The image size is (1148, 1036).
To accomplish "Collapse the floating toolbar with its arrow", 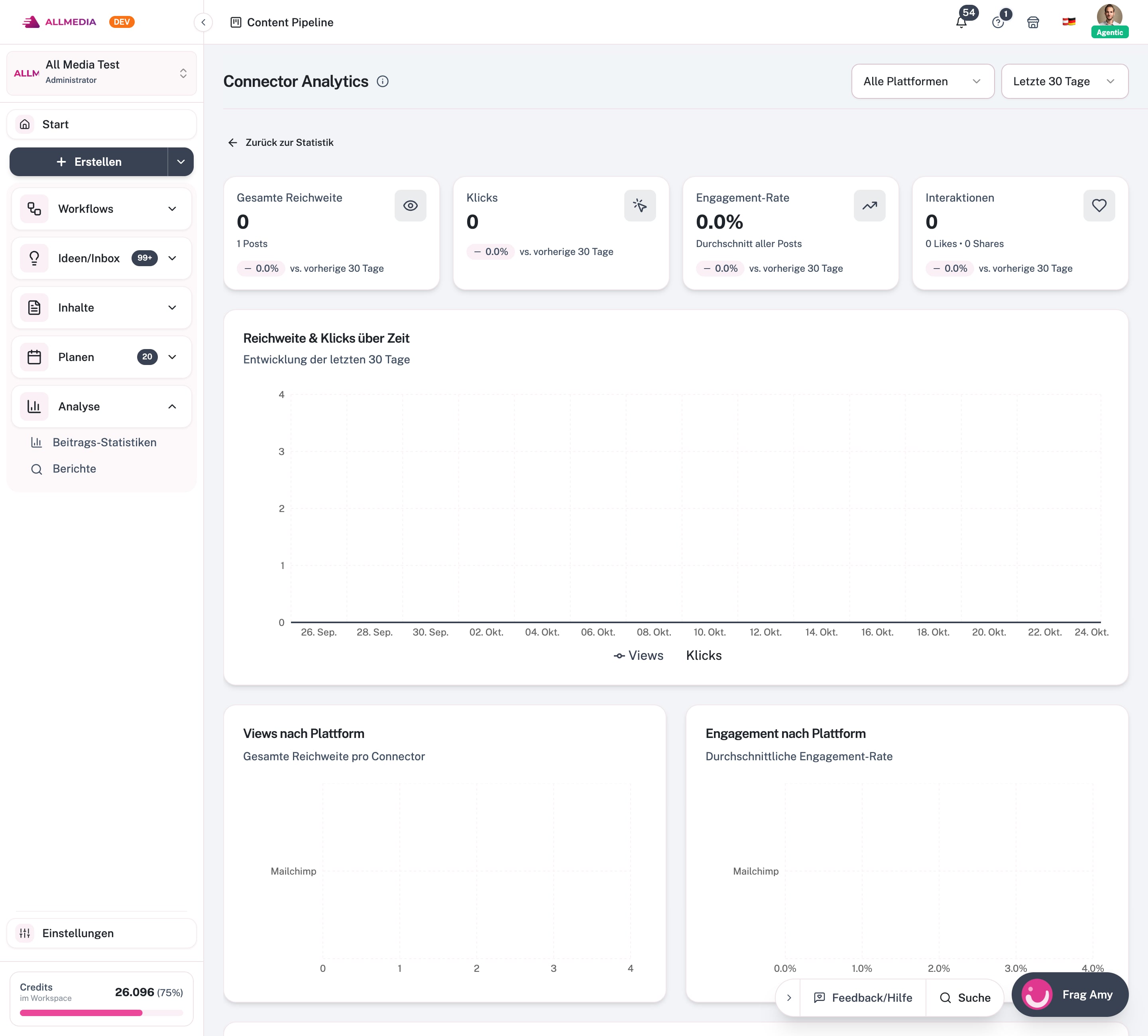I will [x=789, y=998].
